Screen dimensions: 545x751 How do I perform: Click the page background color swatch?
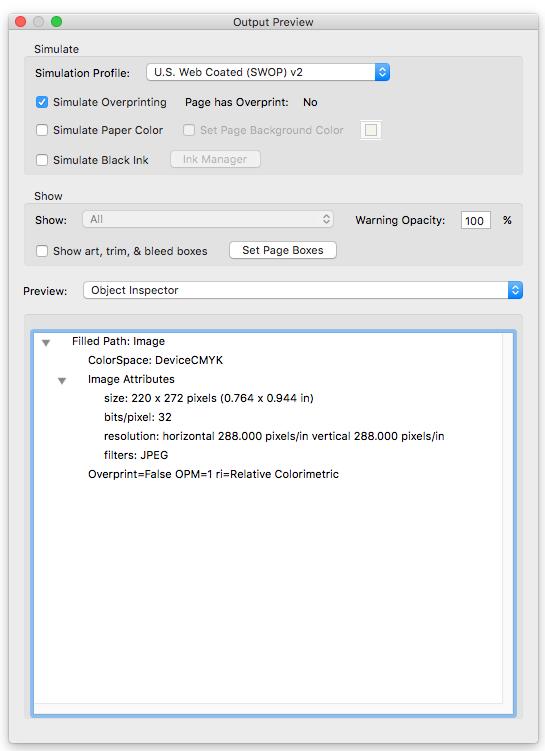tap(371, 130)
